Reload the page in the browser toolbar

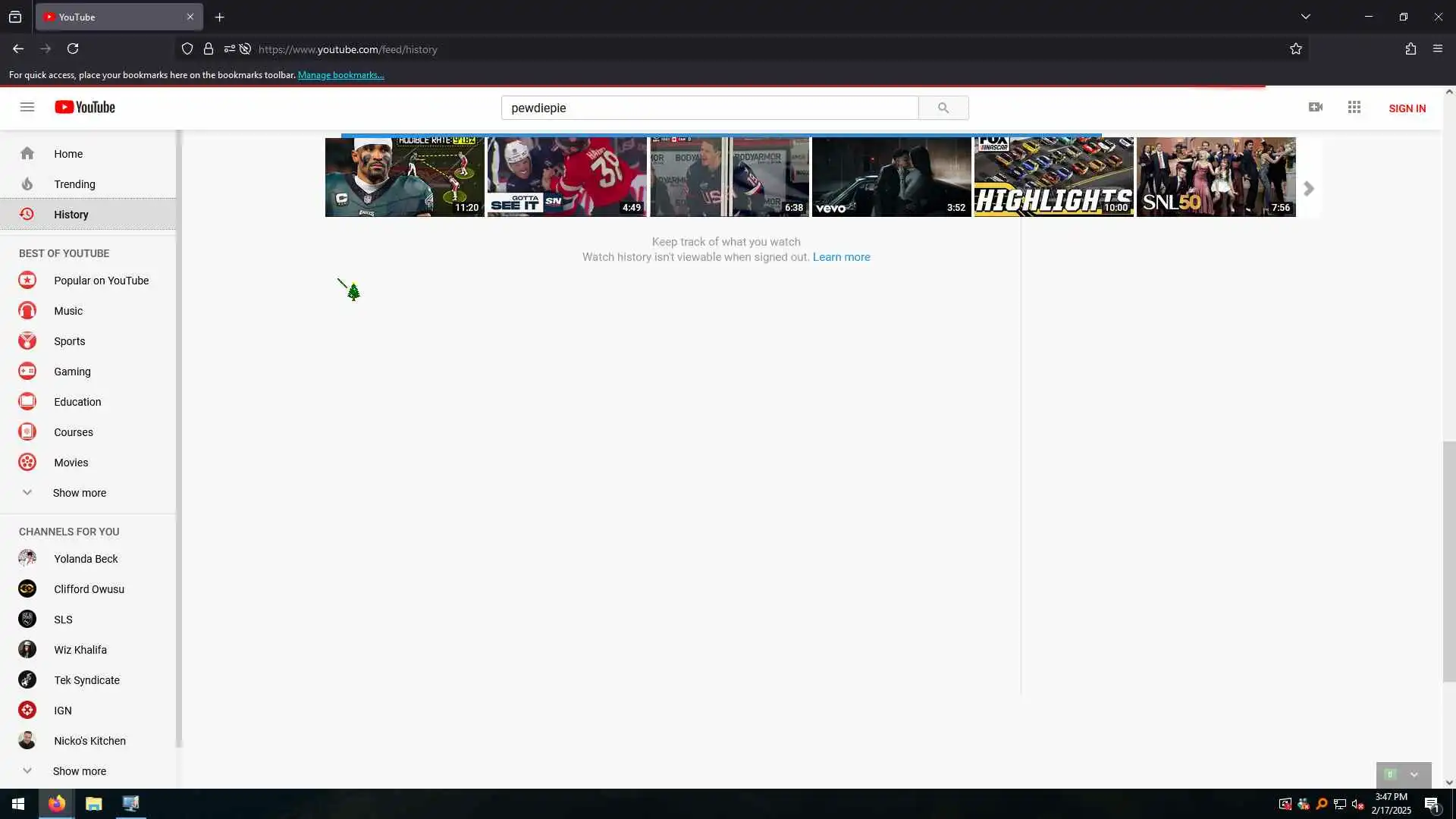click(x=73, y=49)
